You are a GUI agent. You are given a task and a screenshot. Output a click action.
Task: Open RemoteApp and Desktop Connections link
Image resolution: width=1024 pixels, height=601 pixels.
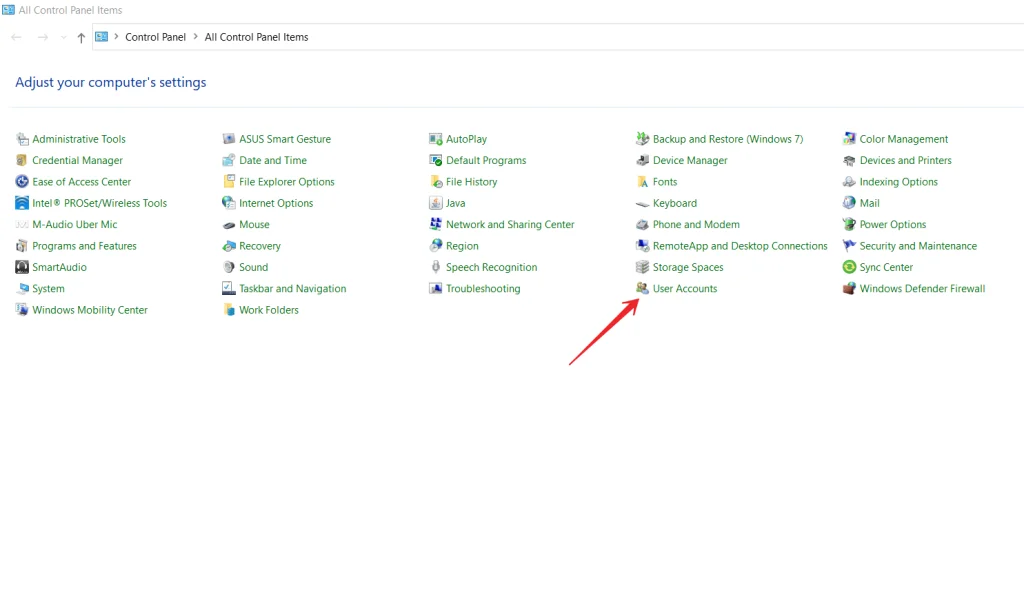point(740,246)
